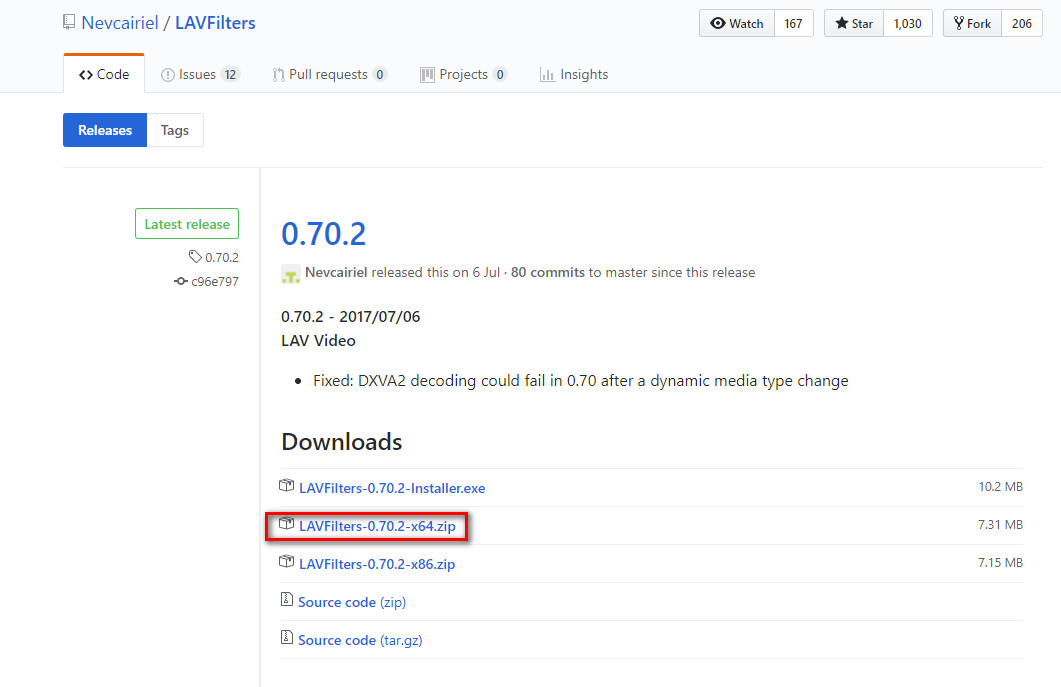This screenshot has height=687, width=1061.
Task: Click the package icon next to LAVFilters-0.70.2-Installer.exe
Action: pos(287,487)
